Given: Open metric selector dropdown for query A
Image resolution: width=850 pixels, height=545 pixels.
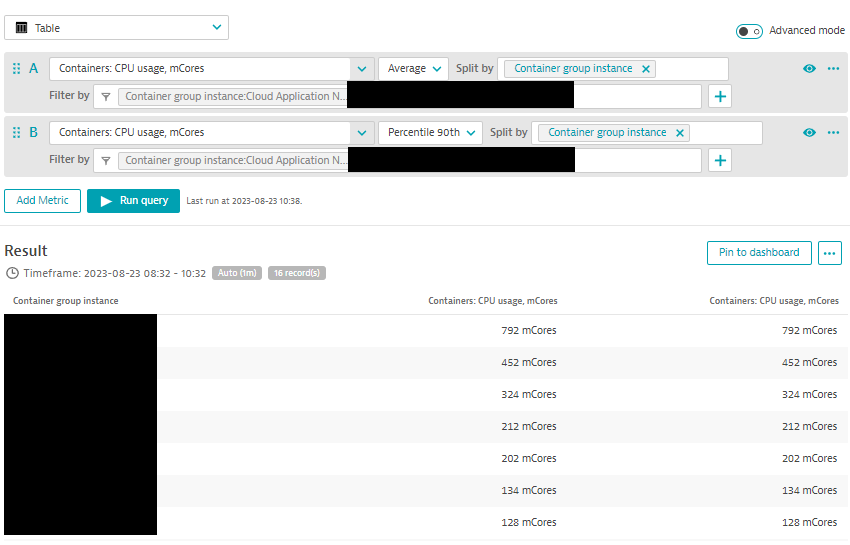Looking at the screenshot, I should point(361,69).
